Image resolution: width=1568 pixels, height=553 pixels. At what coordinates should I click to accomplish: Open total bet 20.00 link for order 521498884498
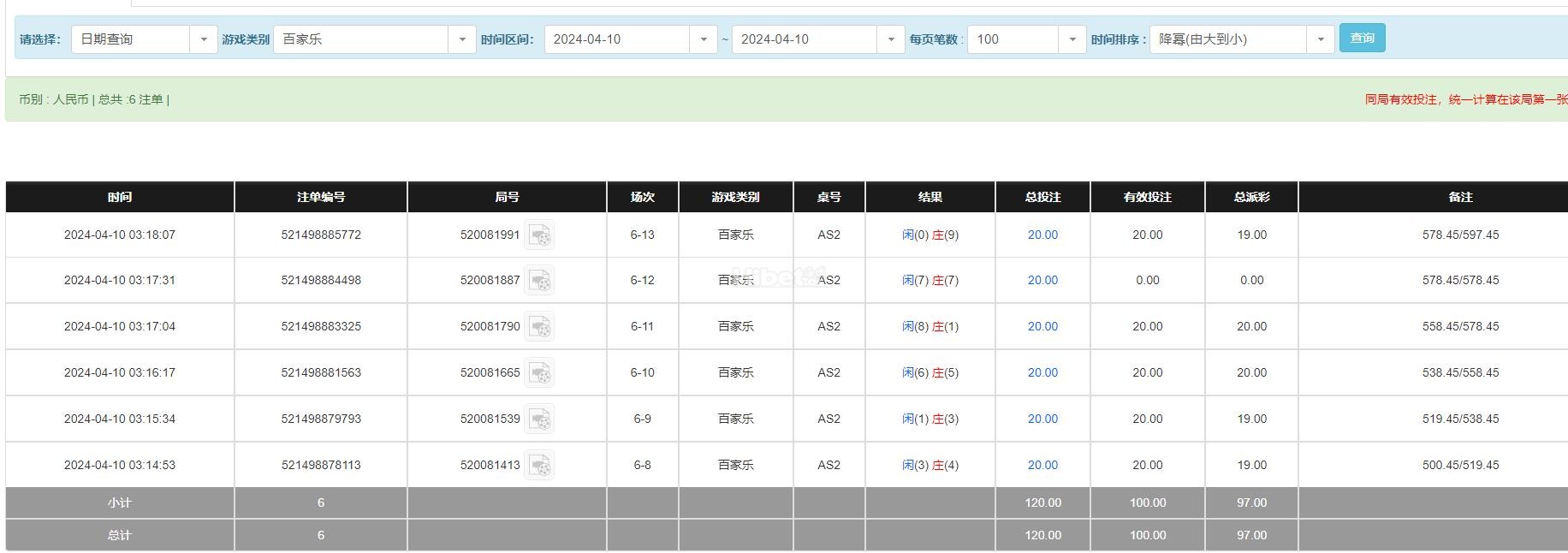tap(1042, 280)
